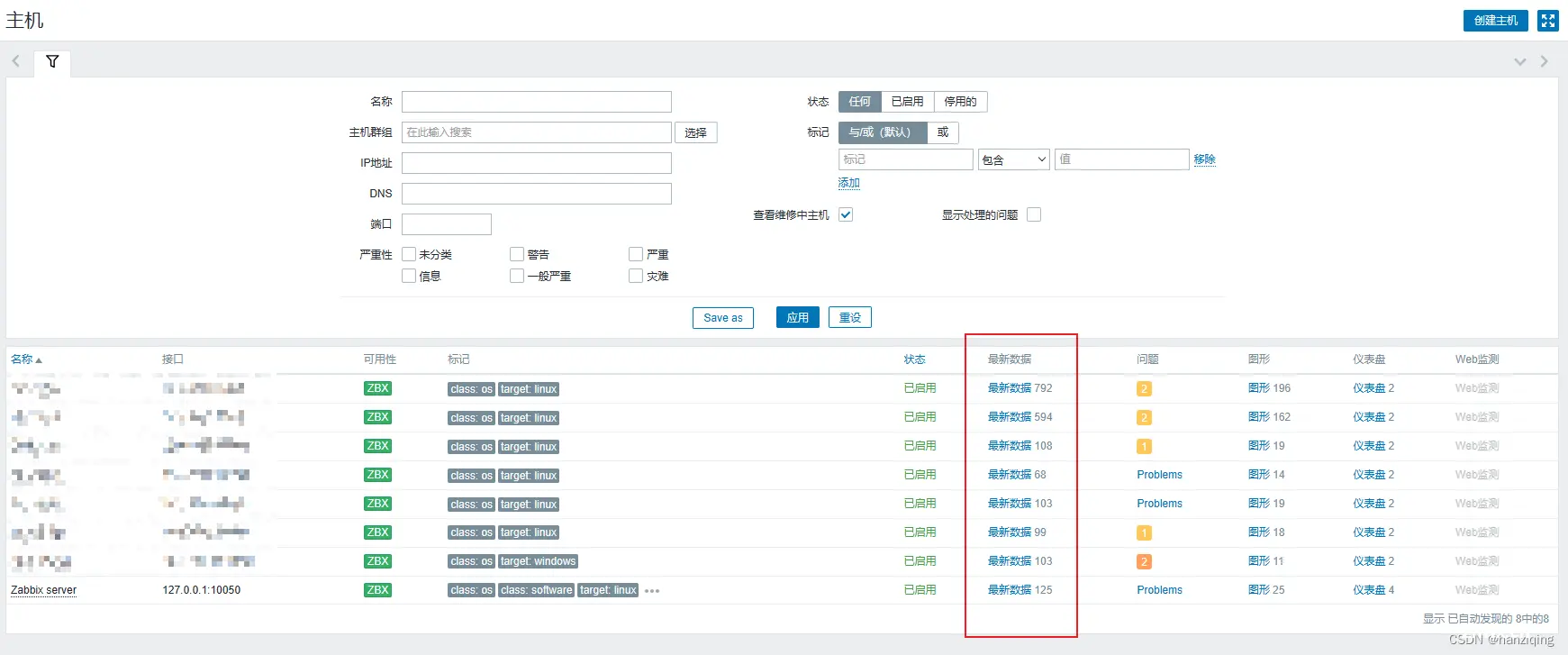Open problem count badge in 99 row
1568x655 pixels.
coord(1144,533)
